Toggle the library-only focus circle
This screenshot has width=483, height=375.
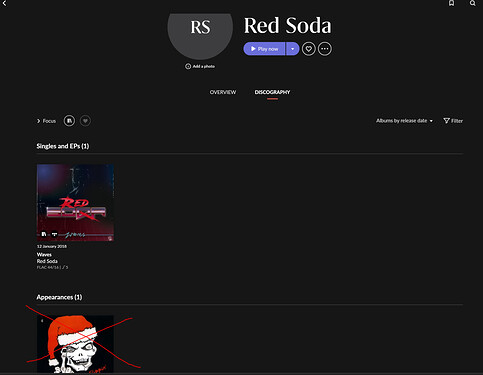pos(69,121)
